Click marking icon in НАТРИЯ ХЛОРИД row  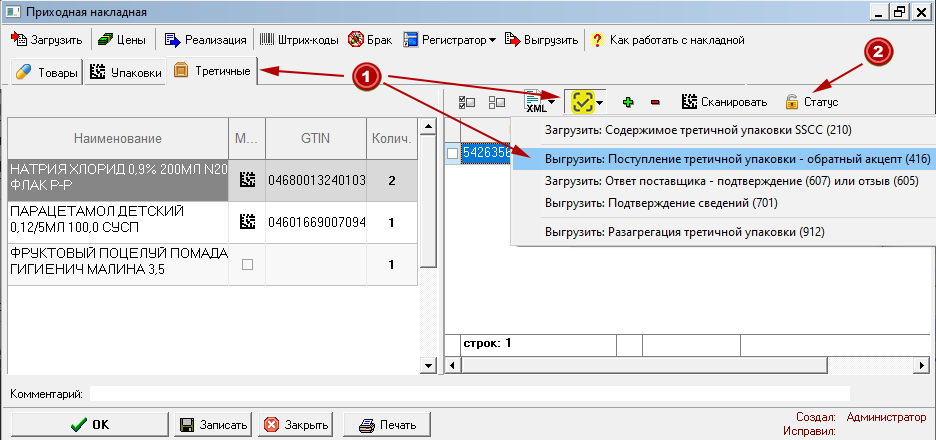(x=247, y=180)
